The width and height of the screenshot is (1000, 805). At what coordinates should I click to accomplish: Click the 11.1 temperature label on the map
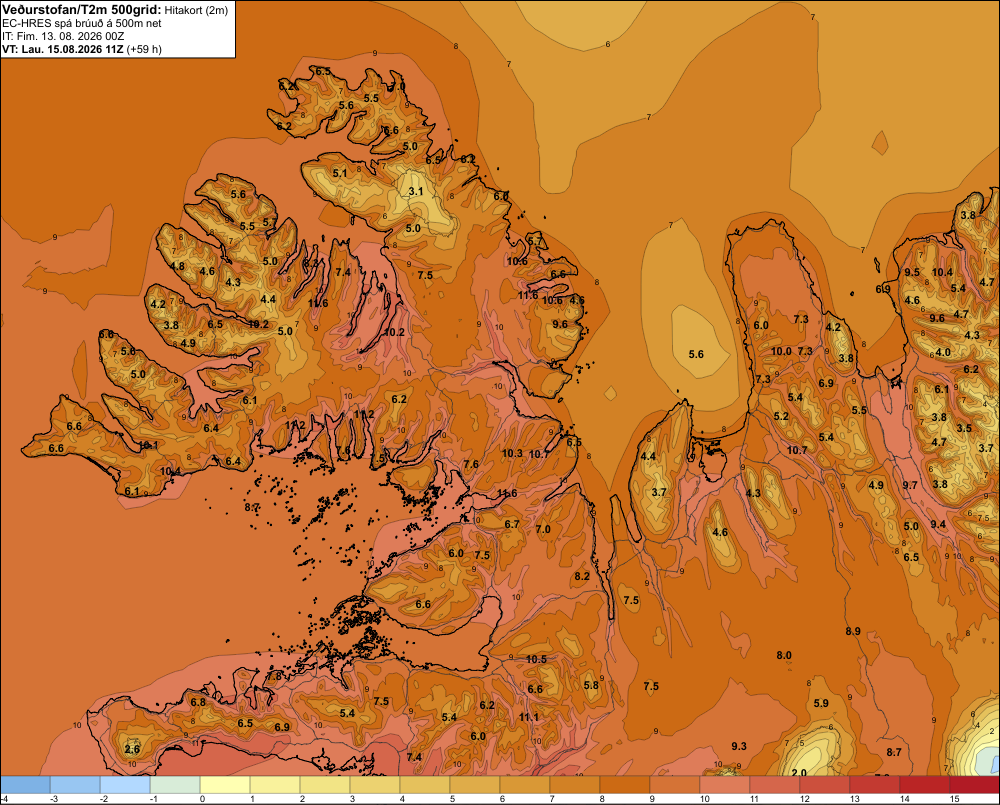point(529,717)
